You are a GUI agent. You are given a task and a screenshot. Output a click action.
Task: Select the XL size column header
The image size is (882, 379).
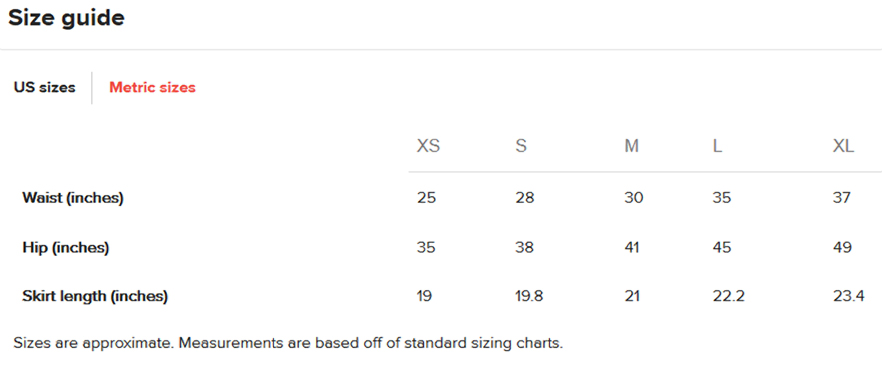point(843,146)
